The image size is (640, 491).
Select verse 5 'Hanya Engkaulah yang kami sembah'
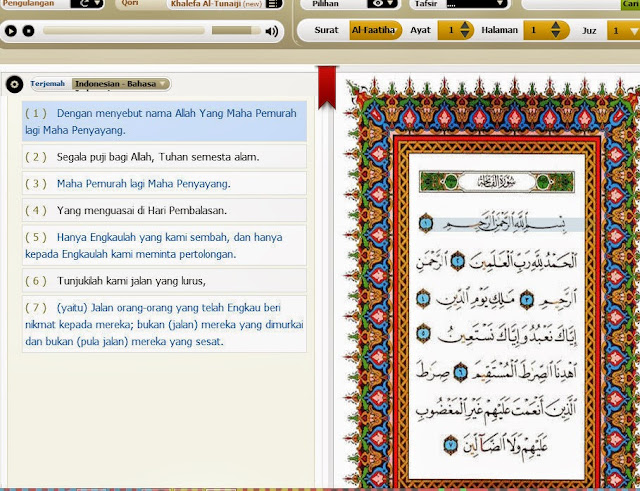tap(164, 245)
